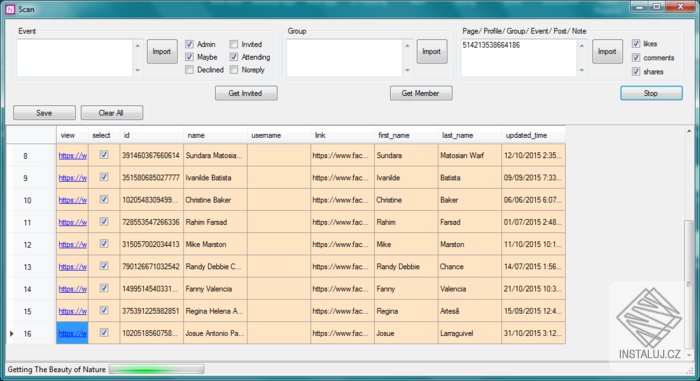The width and height of the screenshot is (700, 381).
Task: Uncheck select box for Josue Antonio row
Action: (x=104, y=333)
